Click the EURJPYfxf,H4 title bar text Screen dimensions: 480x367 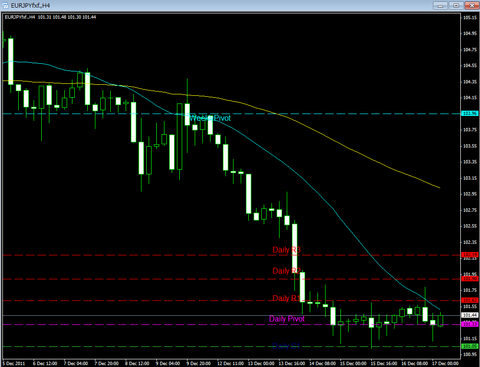tap(30, 6)
